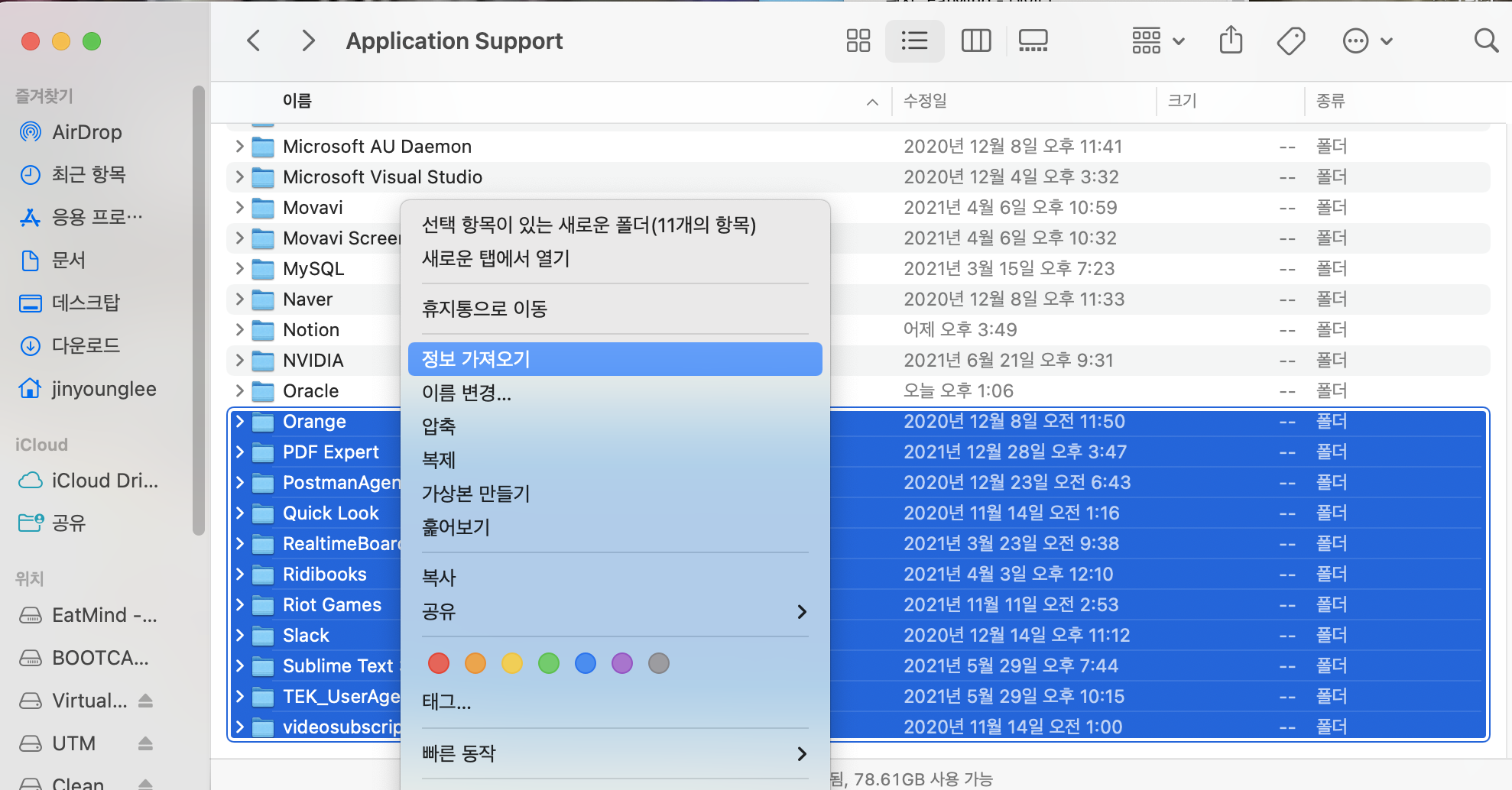This screenshot has height=790, width=1512.
Task: Open the 공유 submenu
Action: 615,611
